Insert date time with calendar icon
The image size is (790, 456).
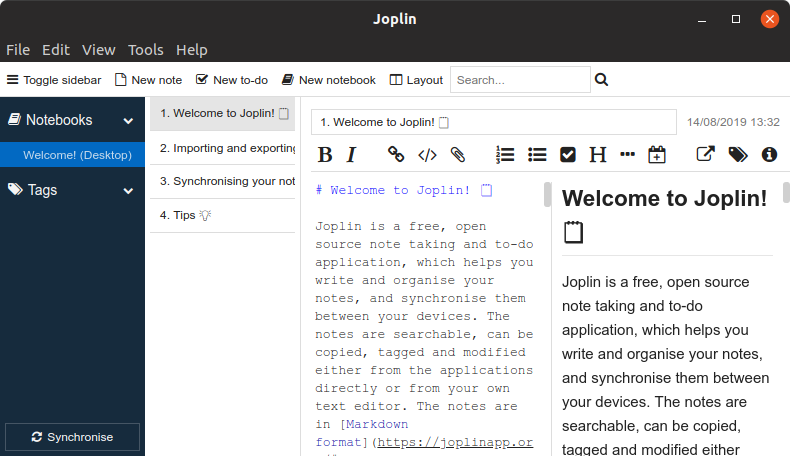[x=656, y=154]
